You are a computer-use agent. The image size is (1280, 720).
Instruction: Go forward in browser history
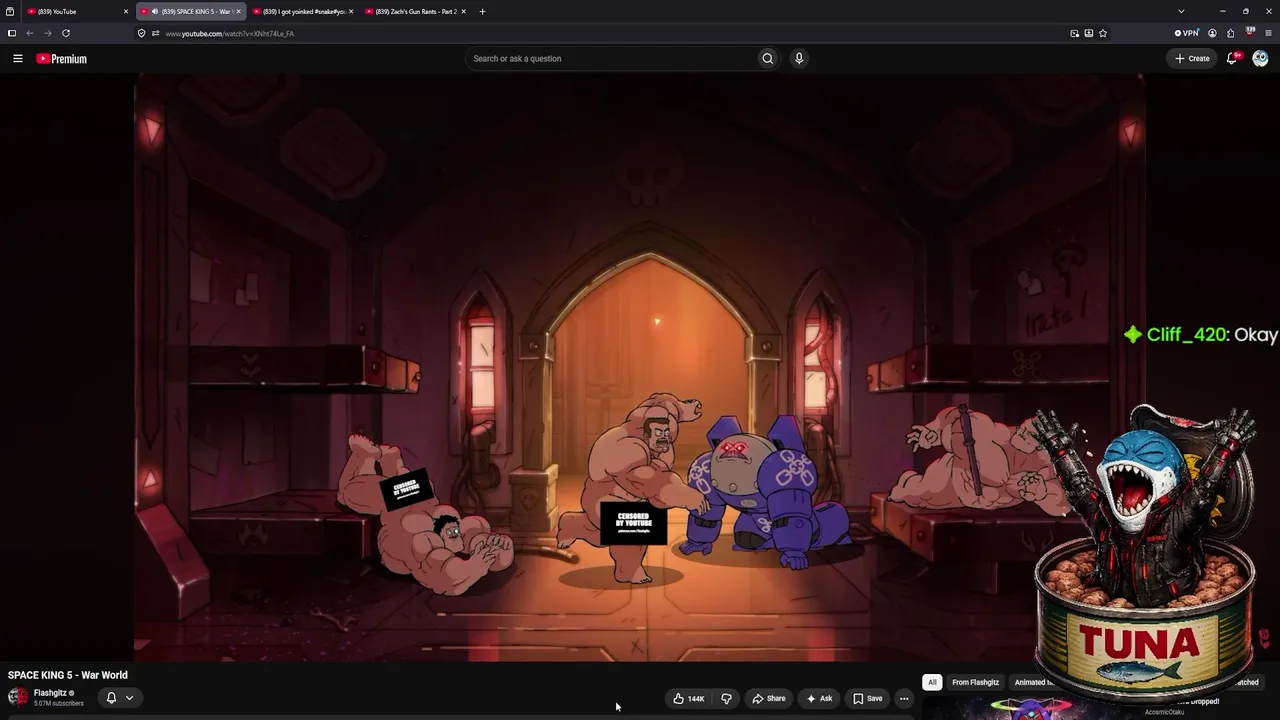47,33
